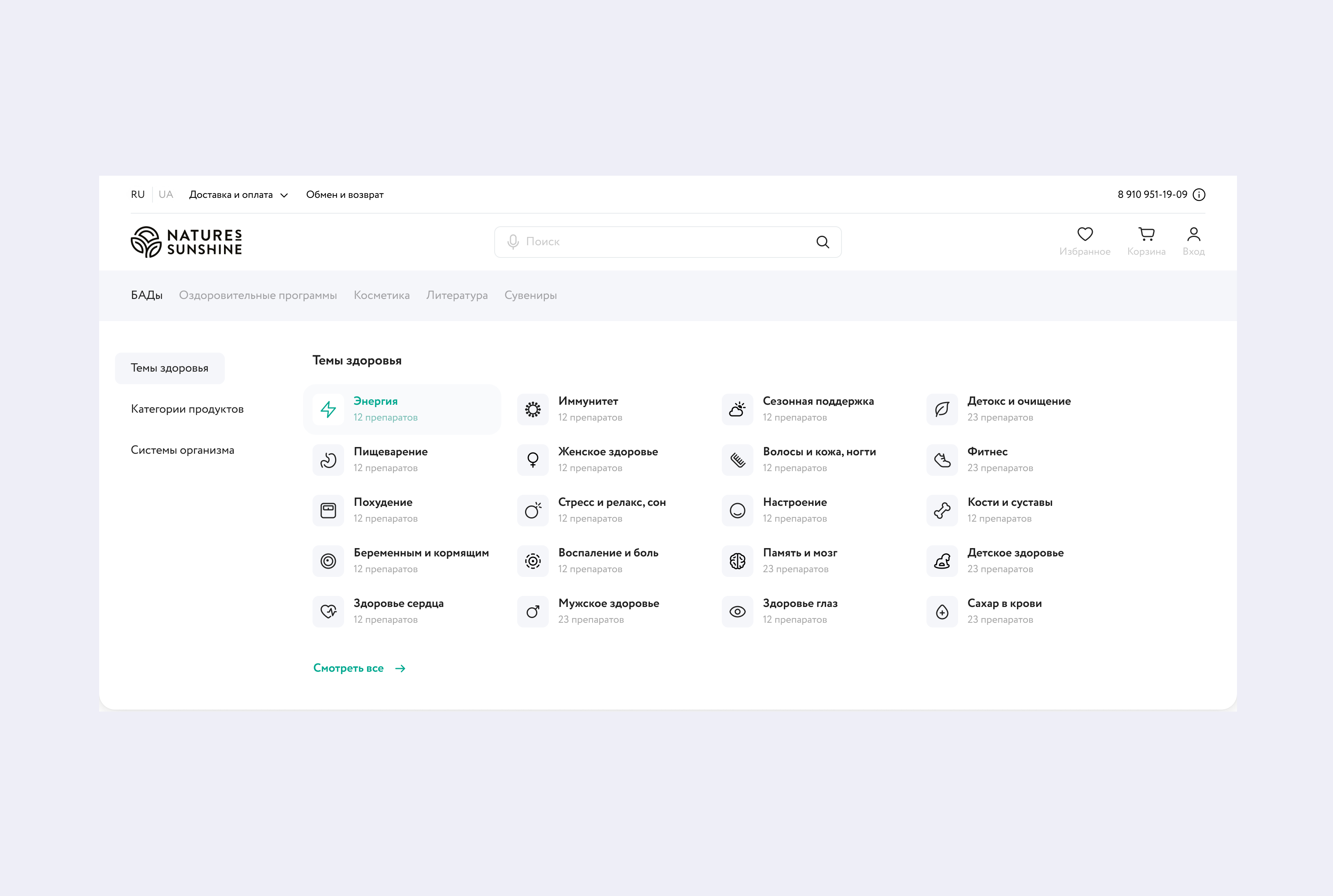
Task: Click the user login icon
Action: pos(1194,234)
